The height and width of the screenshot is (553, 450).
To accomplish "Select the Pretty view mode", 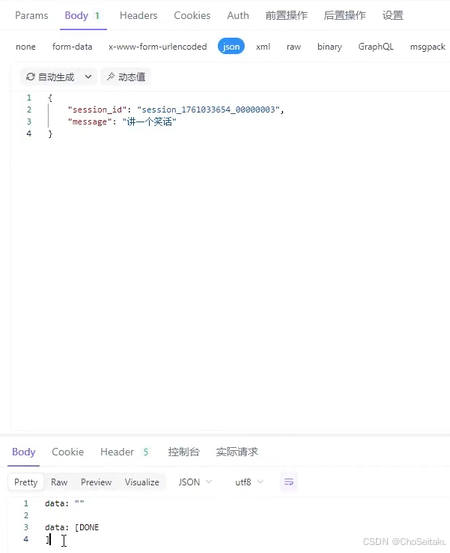I will tap(26, 482).
